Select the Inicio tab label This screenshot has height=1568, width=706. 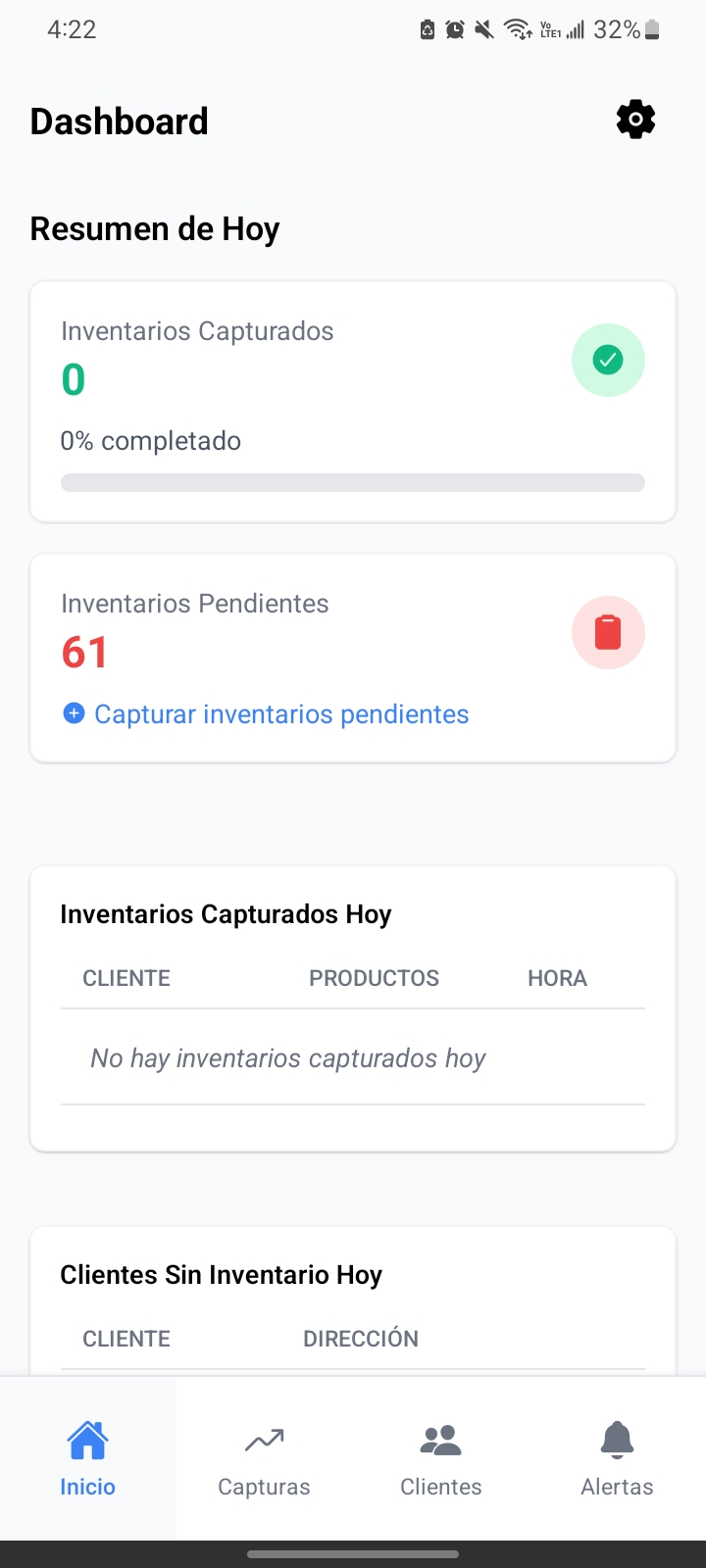point(87,1487)
